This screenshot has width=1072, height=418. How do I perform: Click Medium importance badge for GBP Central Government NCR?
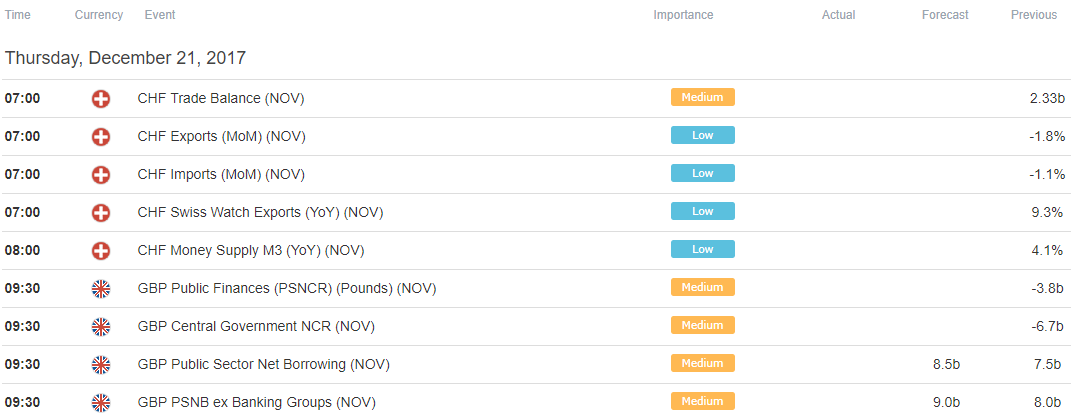coord(703,325)
